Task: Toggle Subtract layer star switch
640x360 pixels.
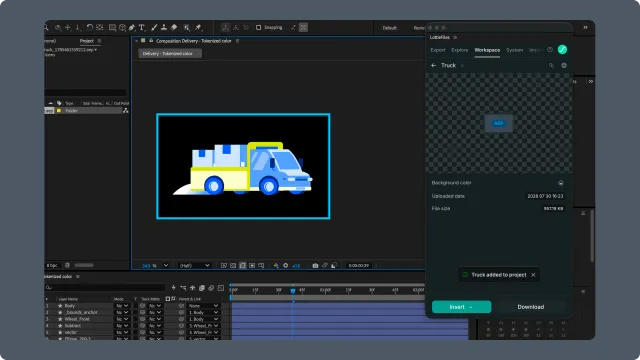Action: [x=60, y=326]
